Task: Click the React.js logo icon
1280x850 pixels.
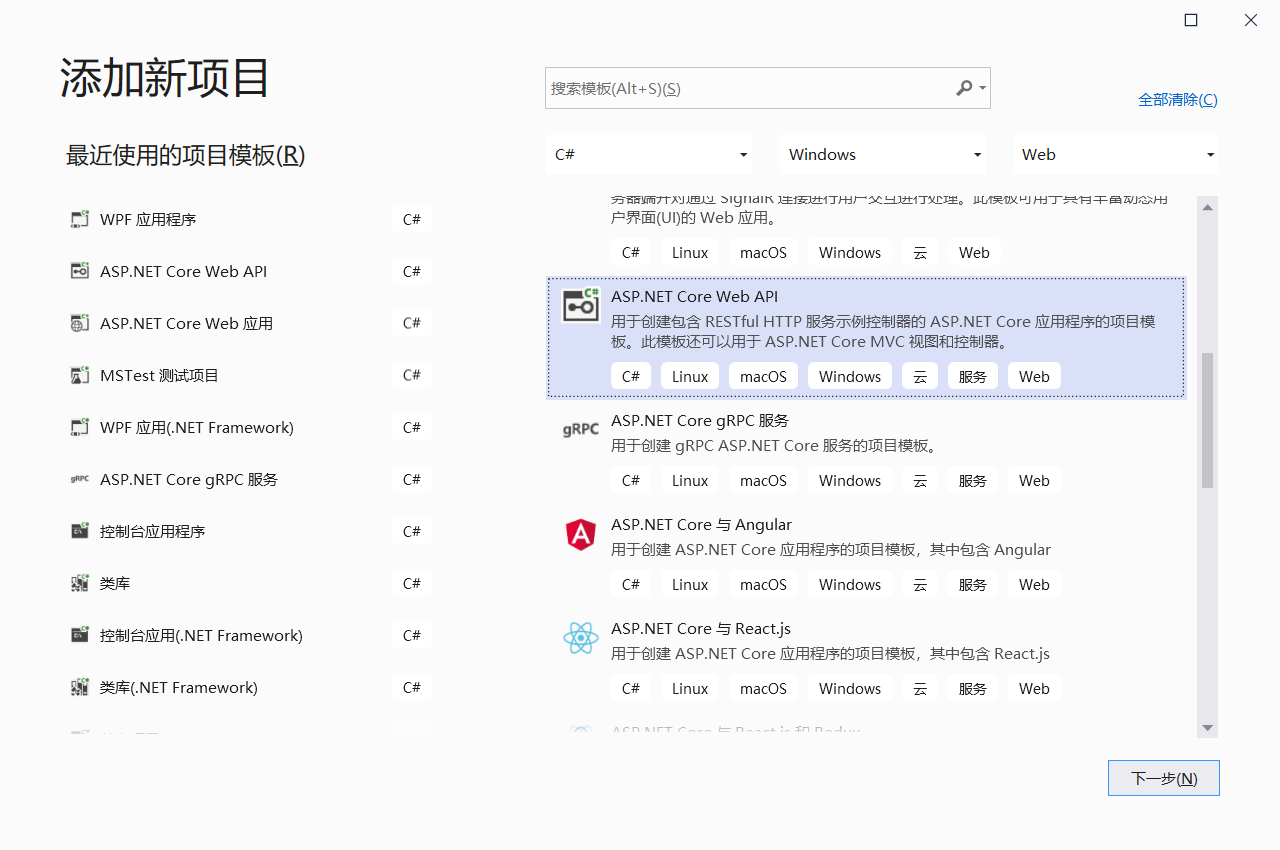Action: click(x=581, y=636)
